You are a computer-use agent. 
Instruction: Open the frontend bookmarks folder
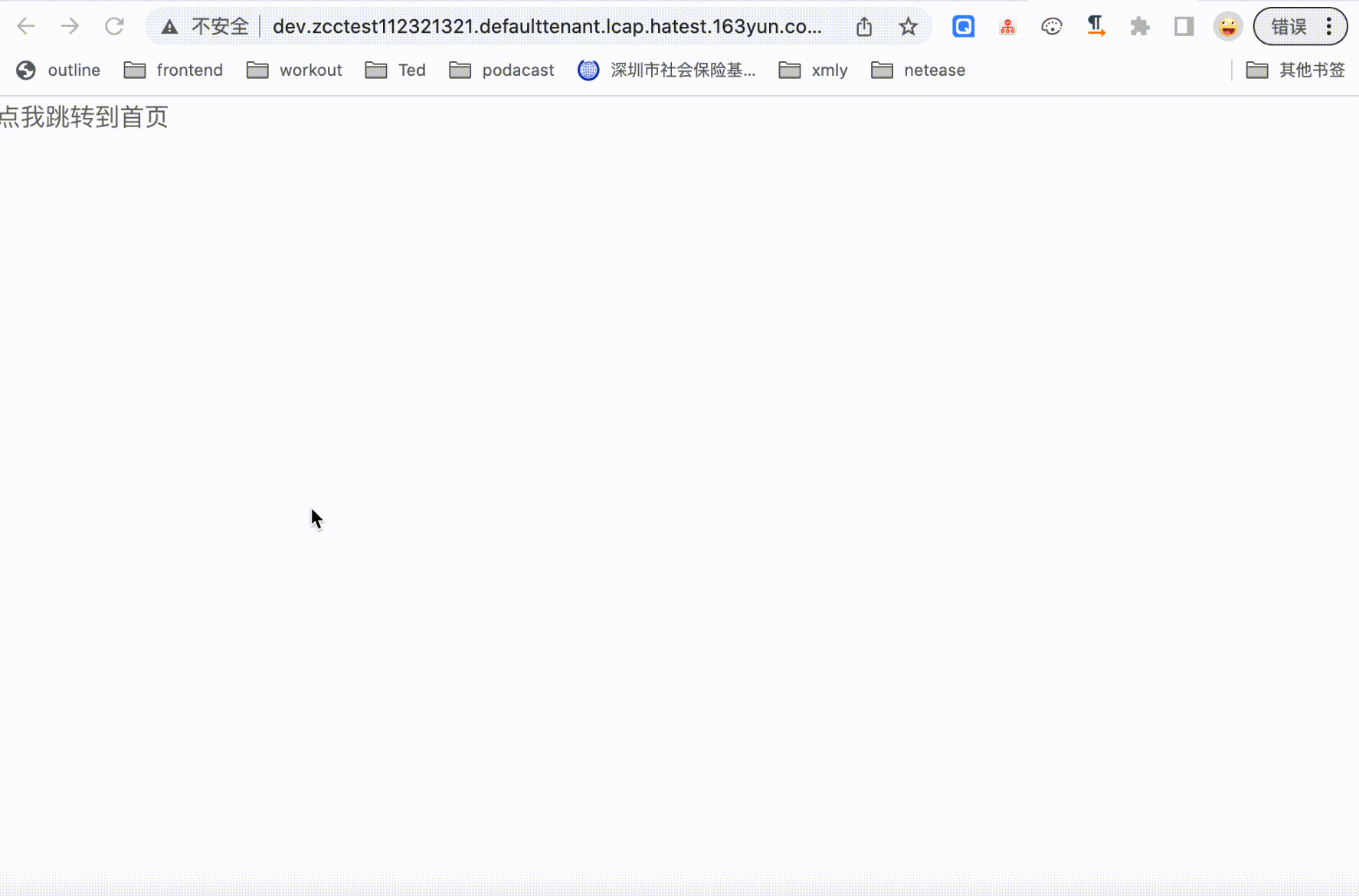coord(173,70)
